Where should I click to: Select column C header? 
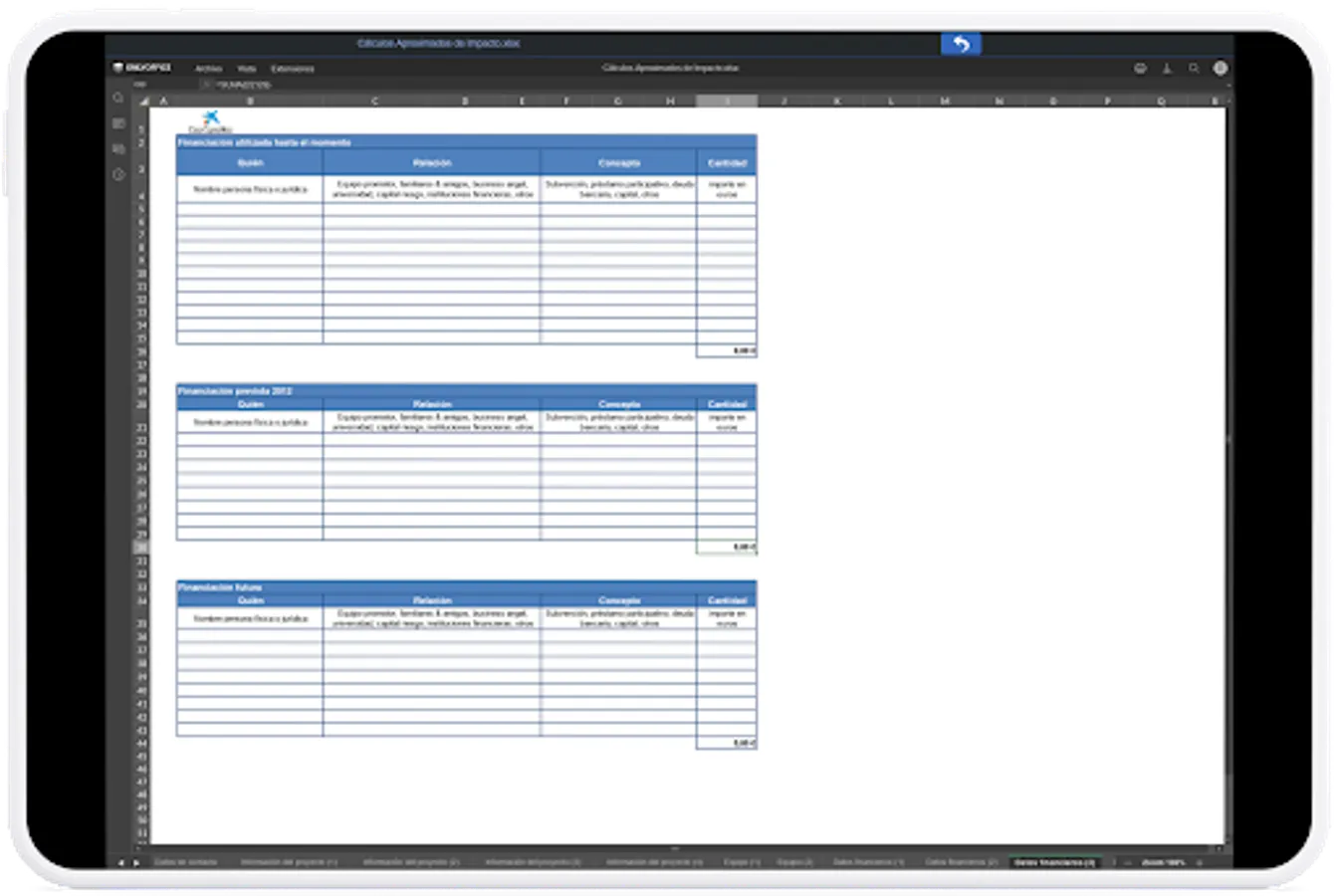tap(374, 101)
